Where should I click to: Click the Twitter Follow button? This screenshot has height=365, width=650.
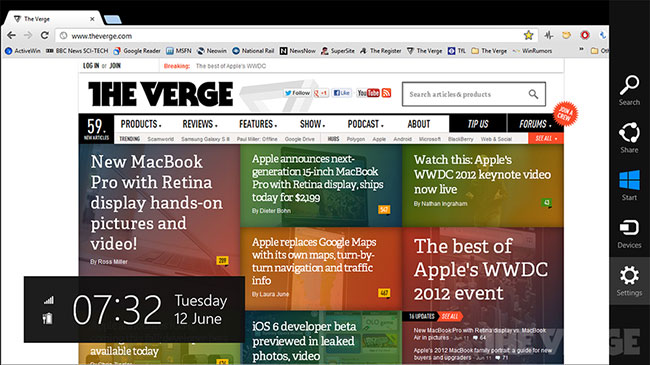(297, 93)
